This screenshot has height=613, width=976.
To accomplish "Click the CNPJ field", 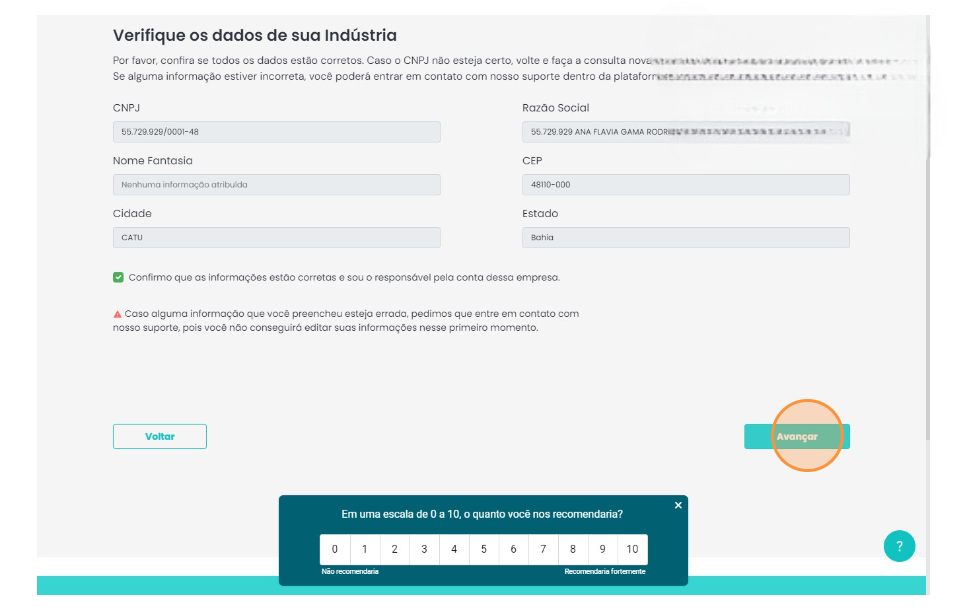I will [276, 132].
